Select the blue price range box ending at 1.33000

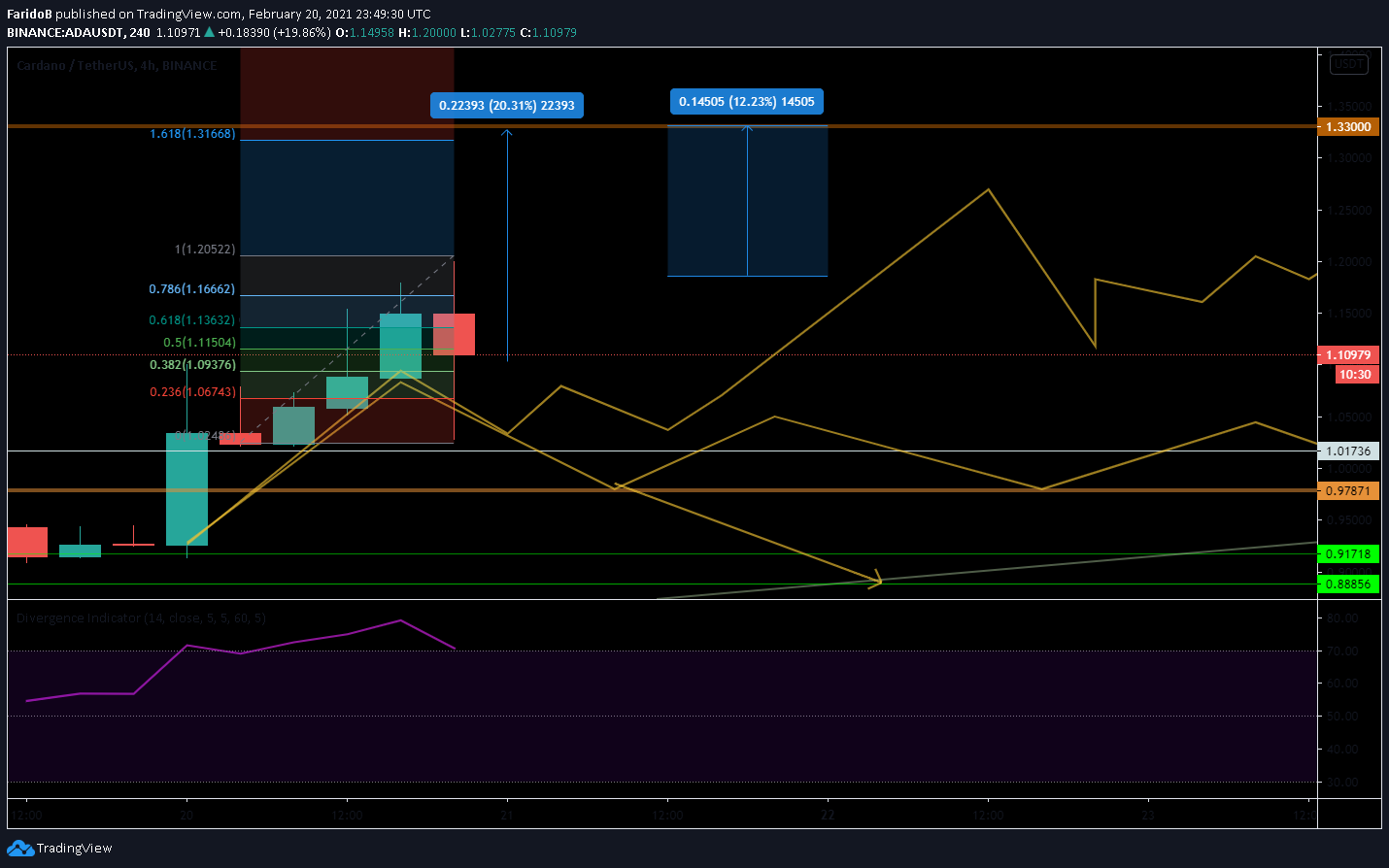[747, 201]
